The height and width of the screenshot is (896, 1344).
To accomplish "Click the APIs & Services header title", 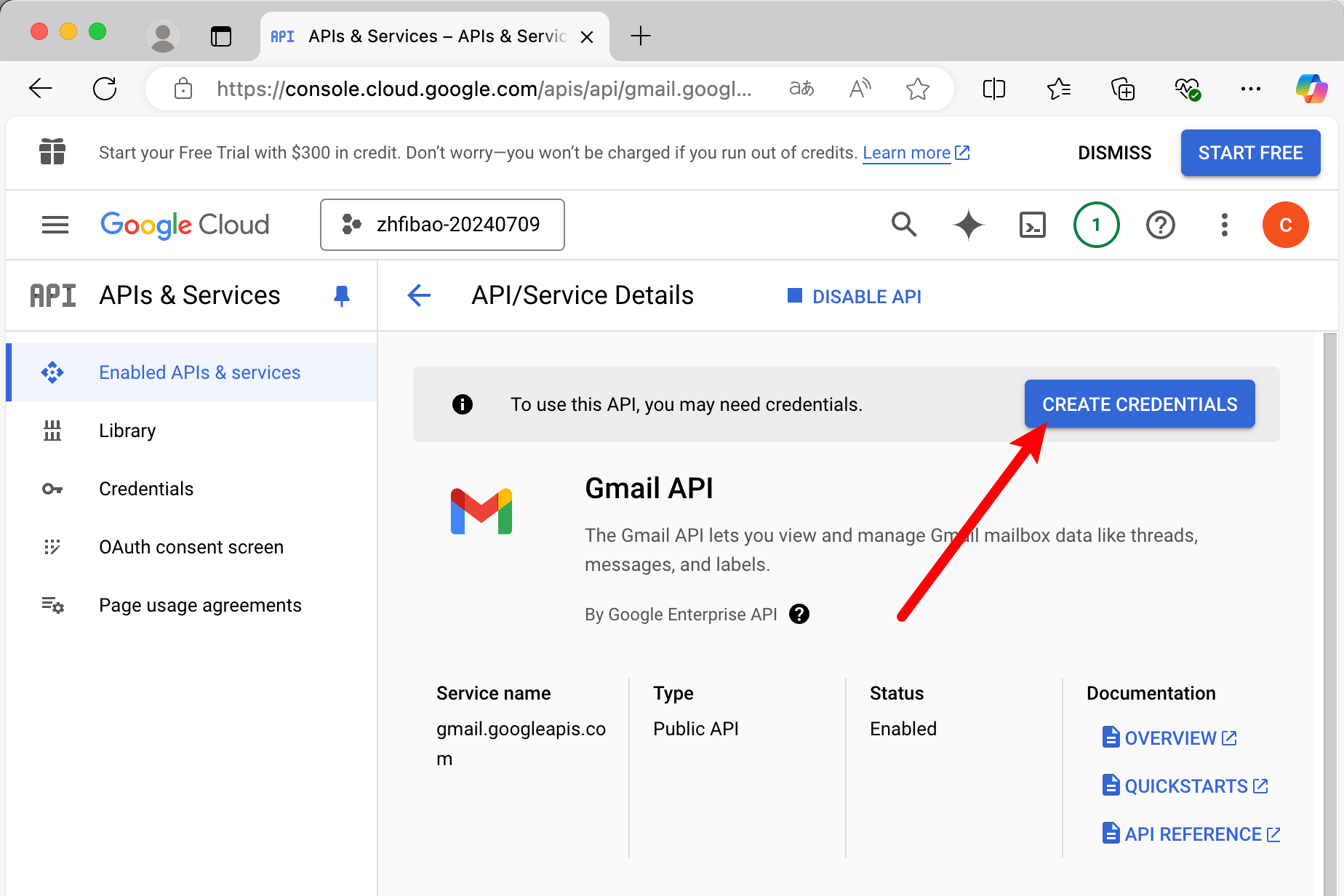I will (189, 295).
